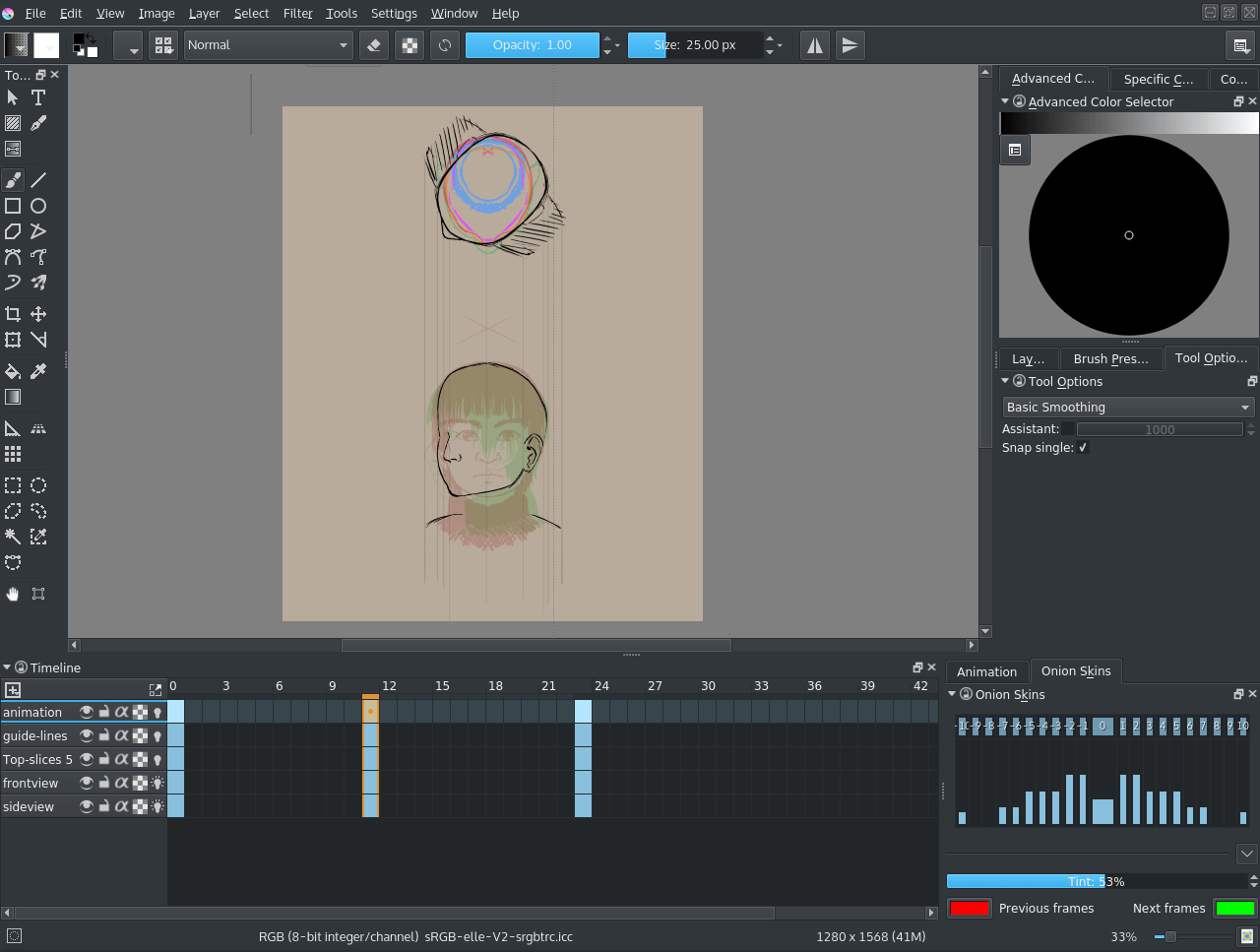
Task: Select the Transform tool
Action: [x=13, y=339]
